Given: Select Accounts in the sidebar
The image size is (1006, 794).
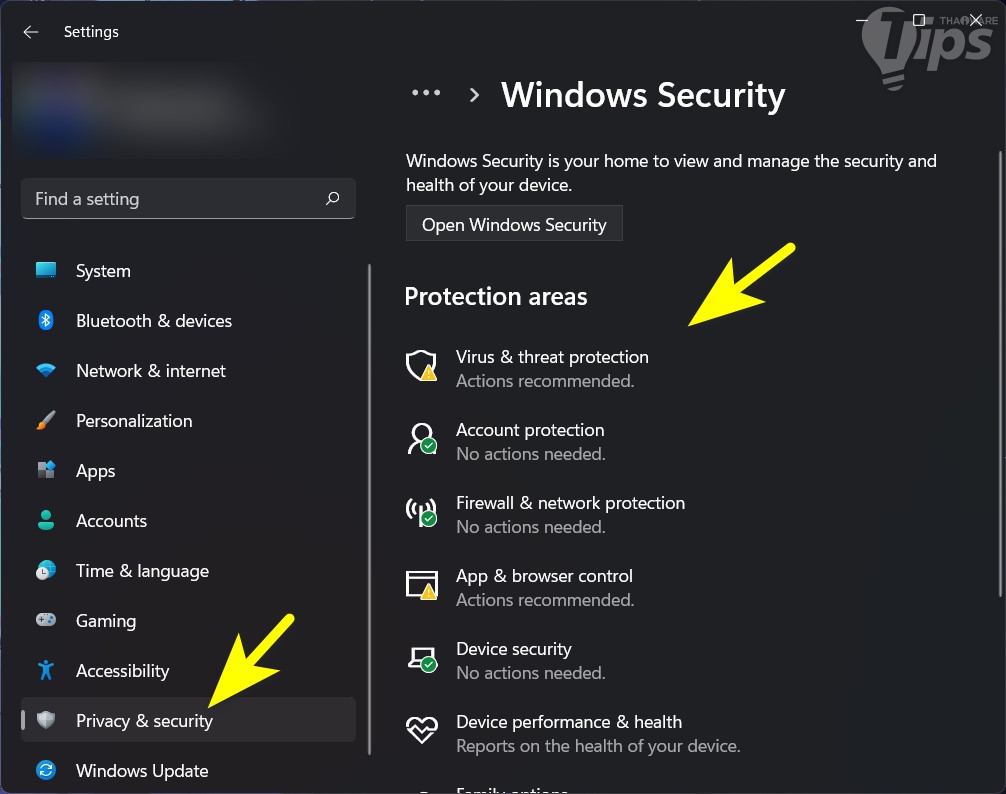Looking at the screenshot, I should tap(111, 521).
